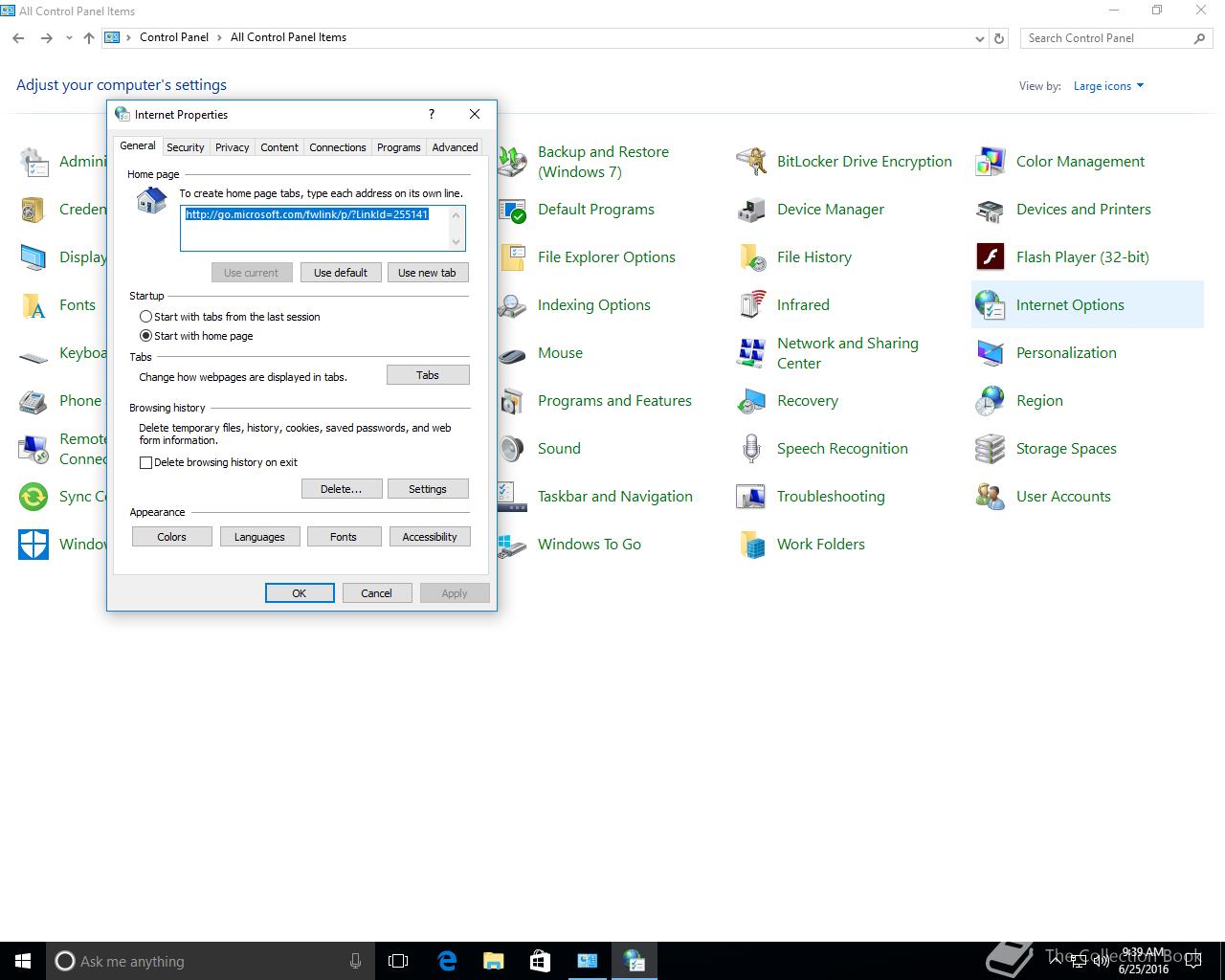1225x980 pixels.
Task: Open Mouse settings icon
Action: click(x=512, y=353)
